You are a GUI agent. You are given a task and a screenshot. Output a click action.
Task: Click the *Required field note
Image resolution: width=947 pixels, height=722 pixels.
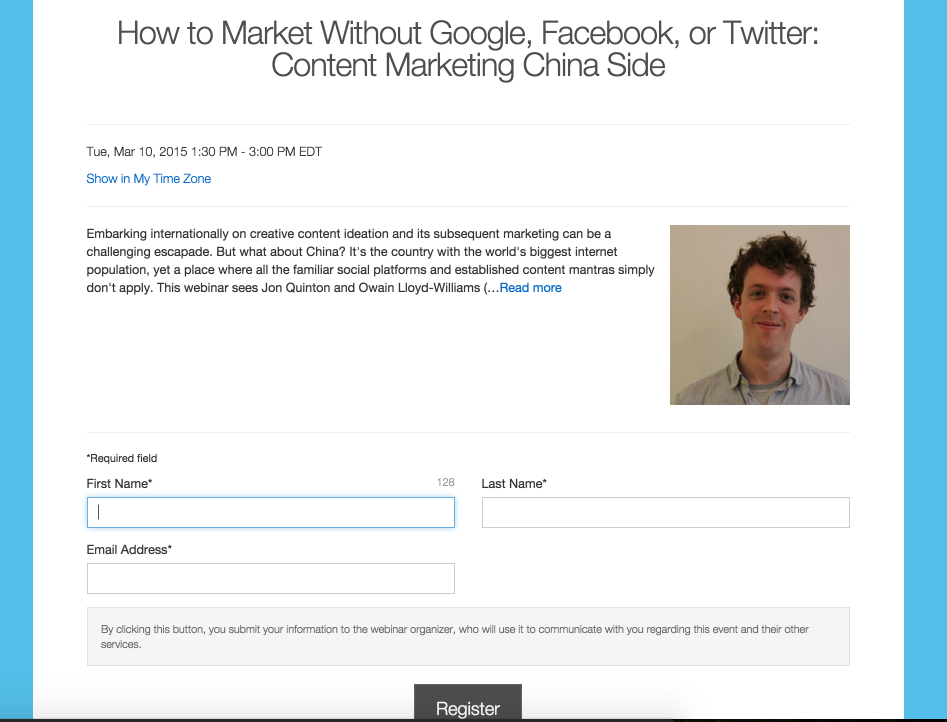[x=122, y=458]
